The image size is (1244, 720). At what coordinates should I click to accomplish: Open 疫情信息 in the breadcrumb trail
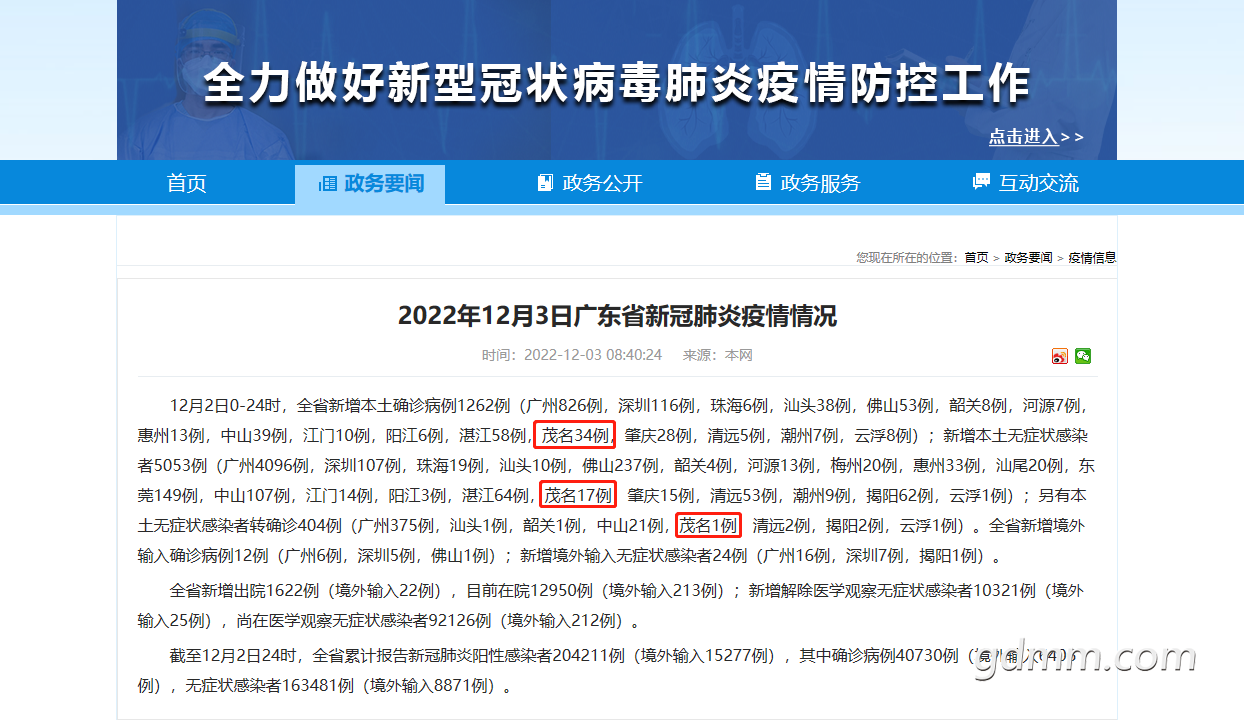tap(1092, 258)
